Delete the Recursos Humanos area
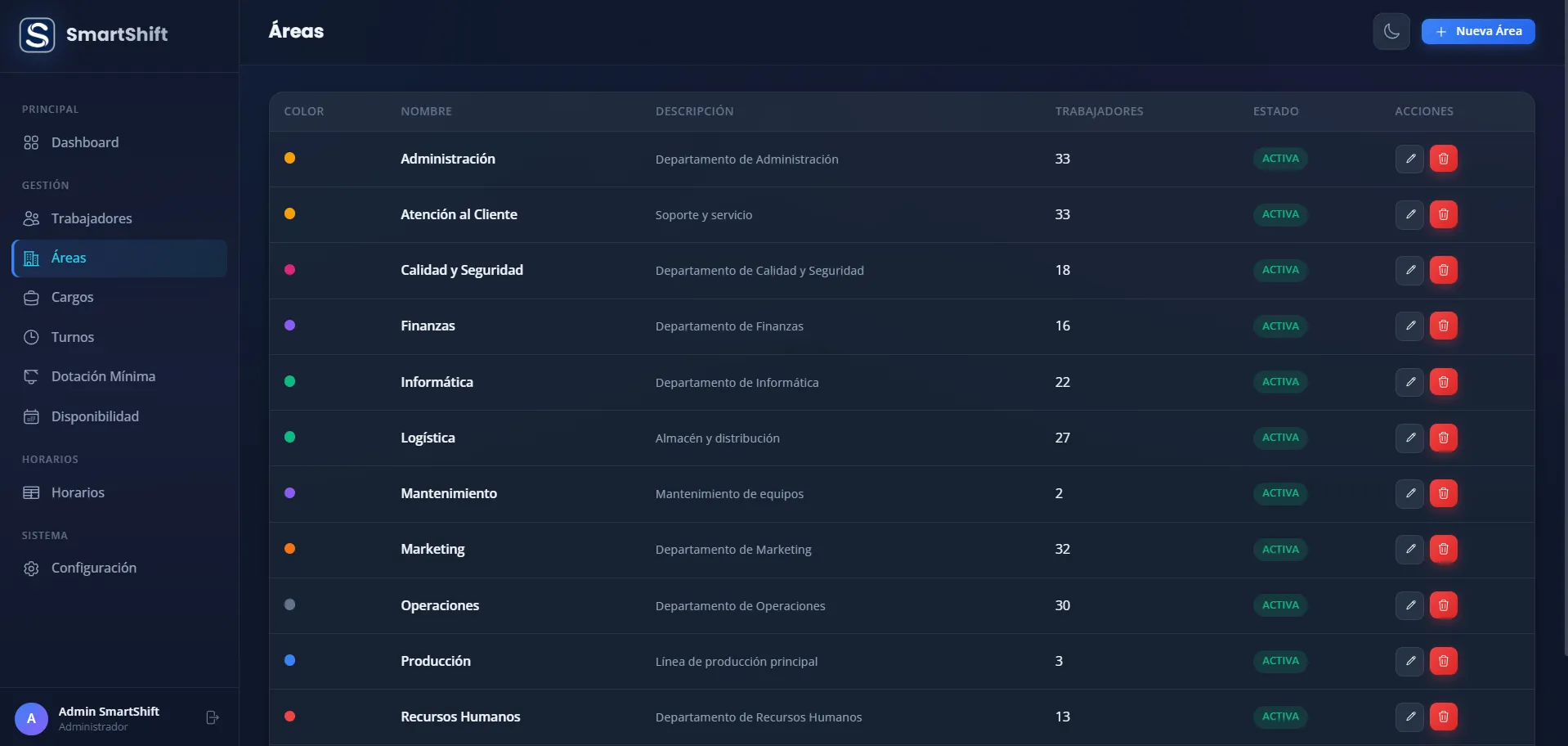Image resolution: width=1568 pixels, height=746 pixels. coord(1444,717)
